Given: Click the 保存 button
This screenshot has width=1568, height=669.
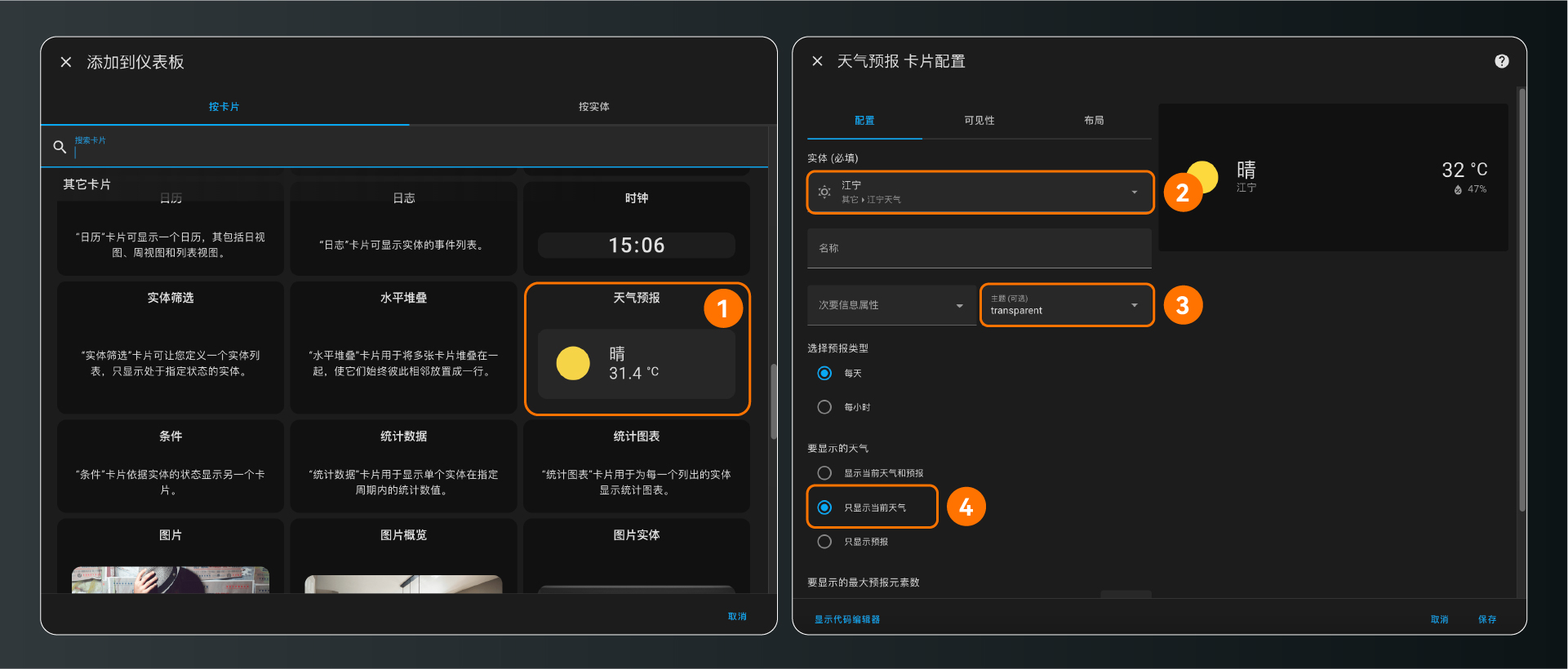Looking at the screenshot, I should (1486, 619).
